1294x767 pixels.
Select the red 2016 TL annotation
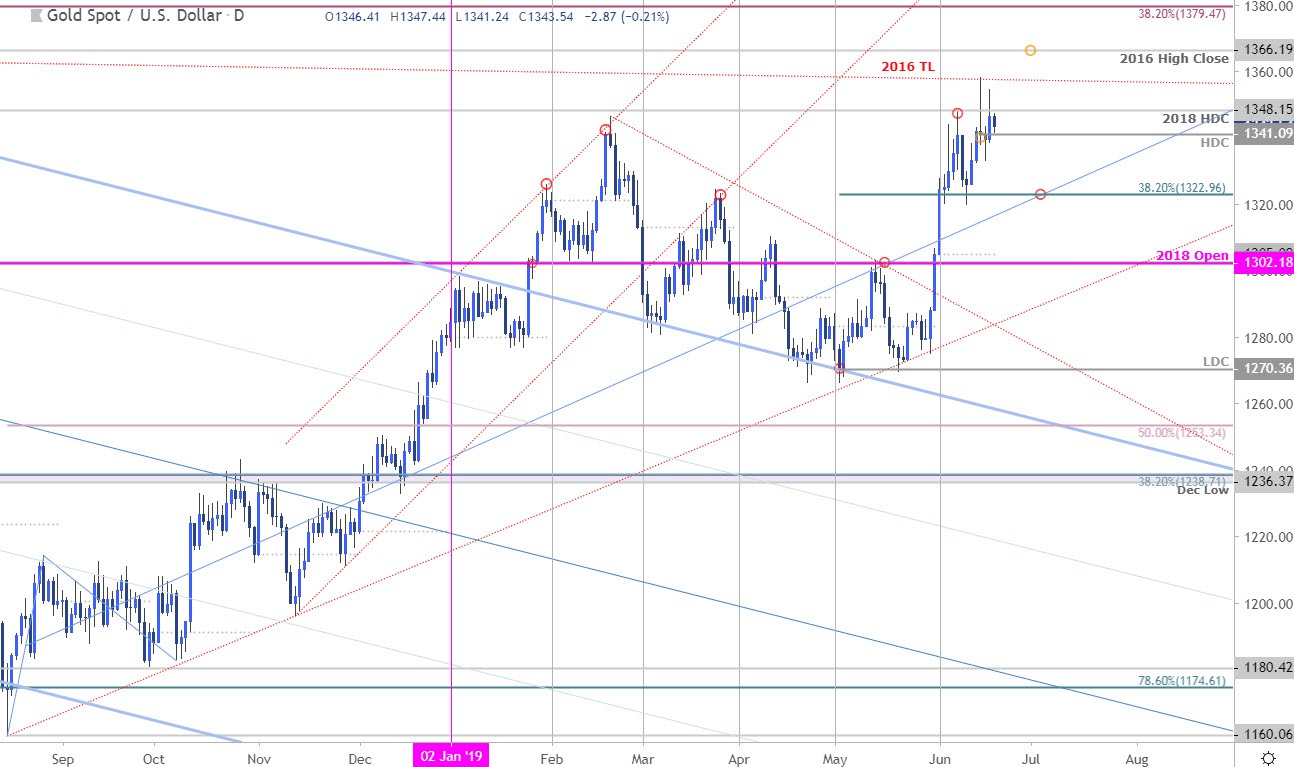click(908, 66)
